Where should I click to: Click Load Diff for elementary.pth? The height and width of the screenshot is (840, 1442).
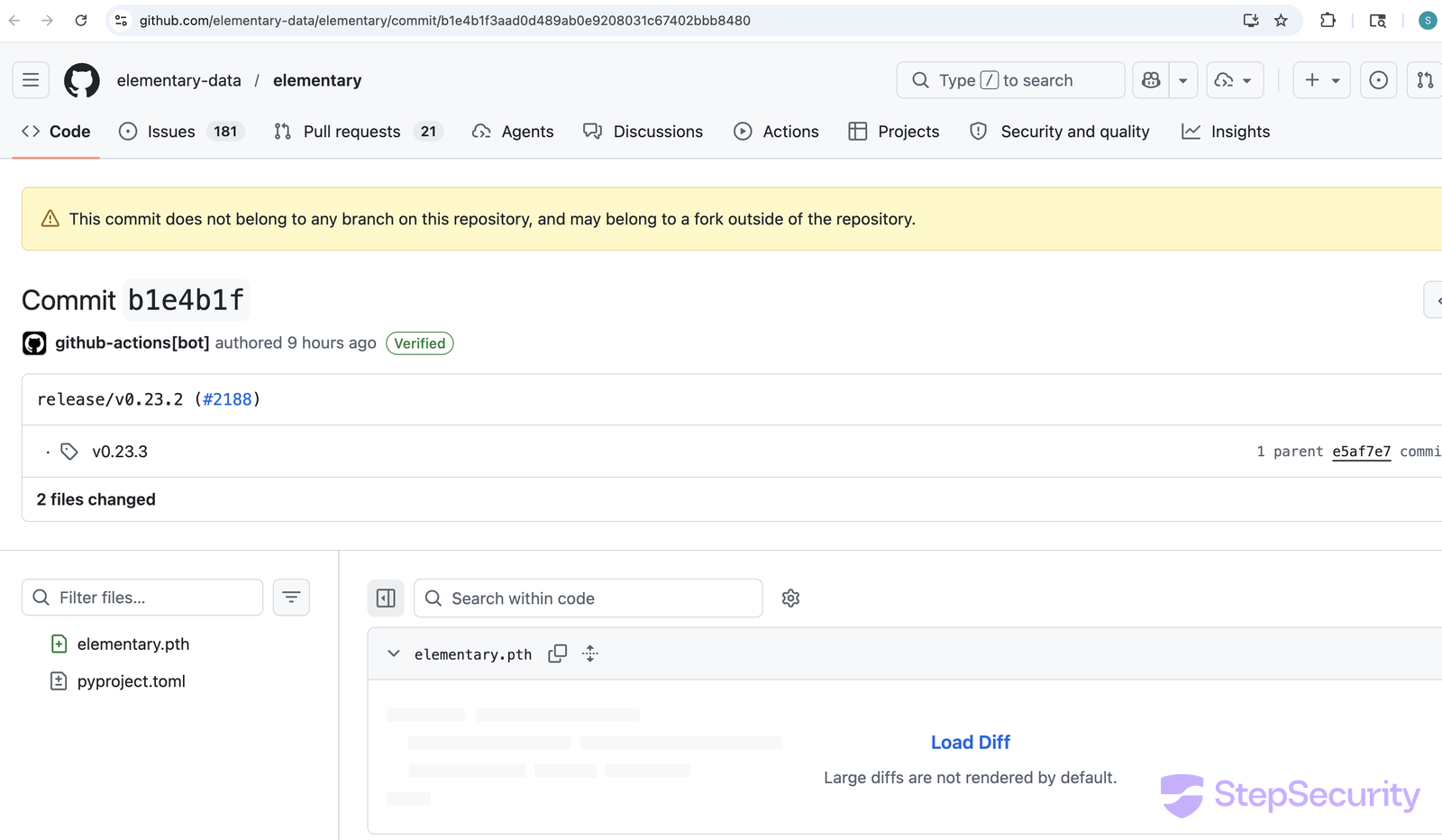click(x=971, y=743)
